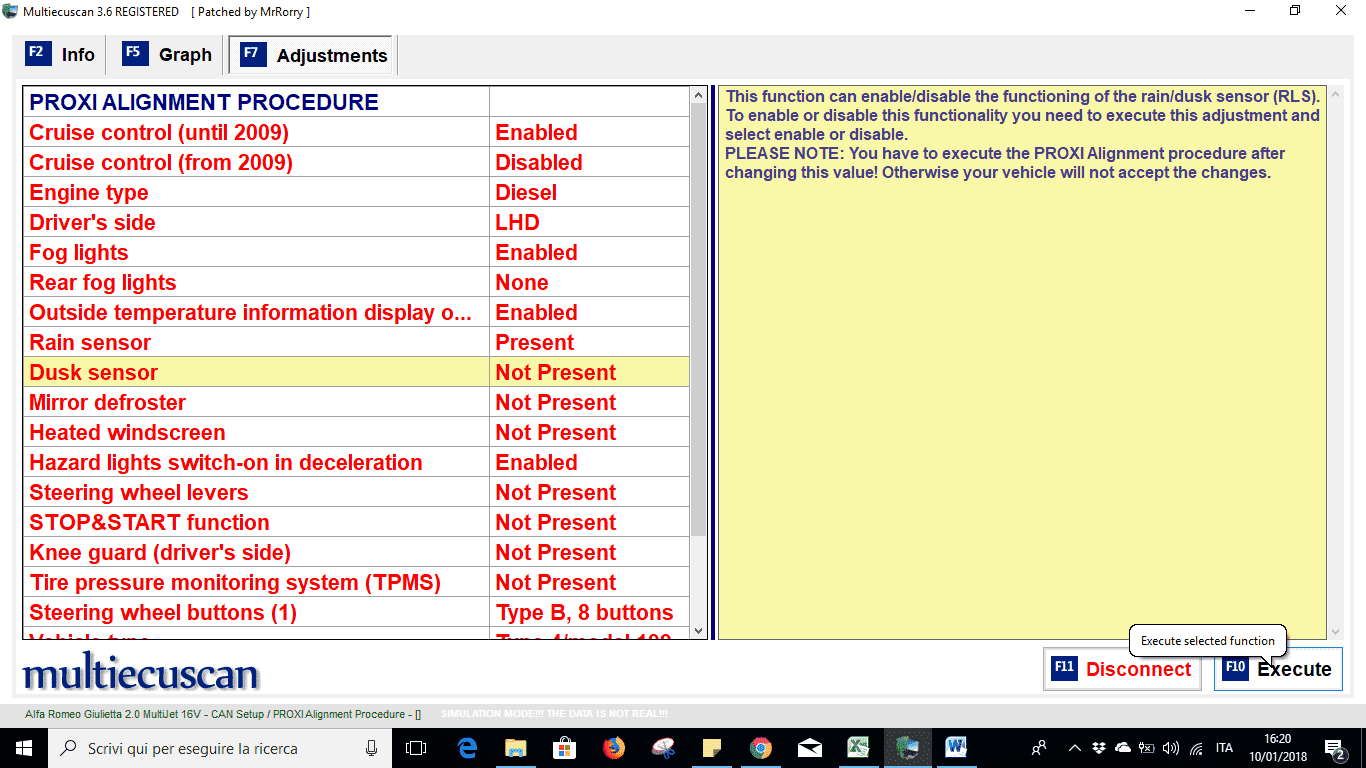Switch to Word in the taskbar
The width and height of the screenshot is (1366, 768).
(956, 748)
